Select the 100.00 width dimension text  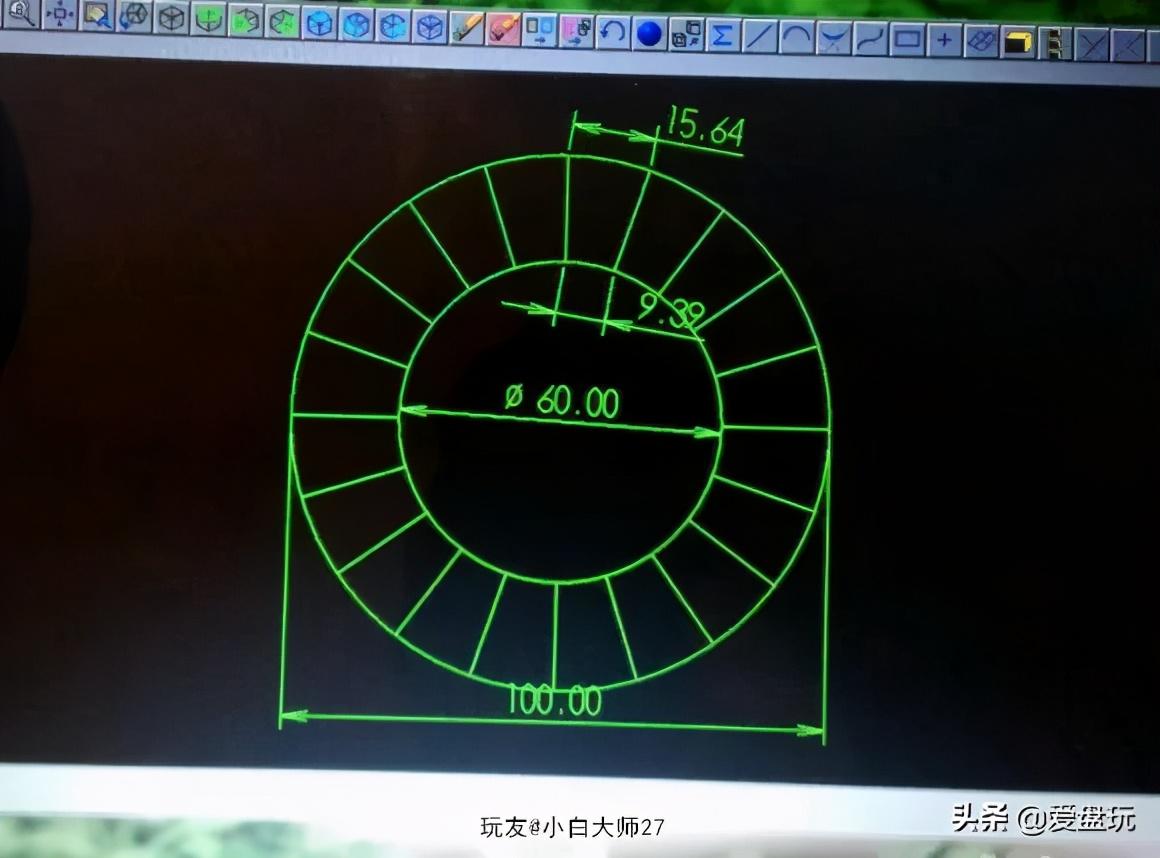pyautogui.click(x=555, y=700)
